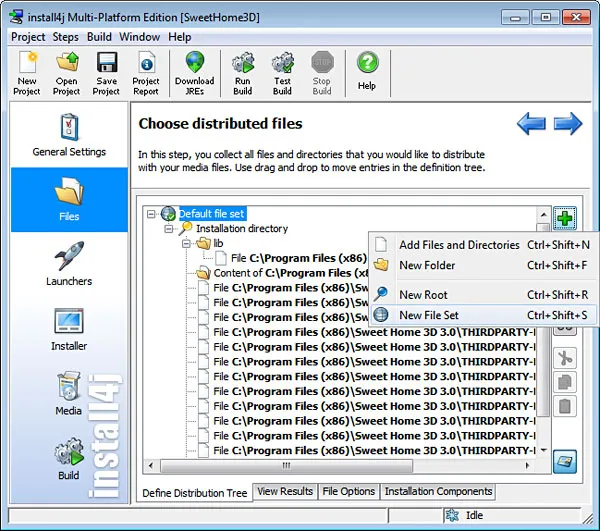Open a project with Open Project

(x=67, y=73)
